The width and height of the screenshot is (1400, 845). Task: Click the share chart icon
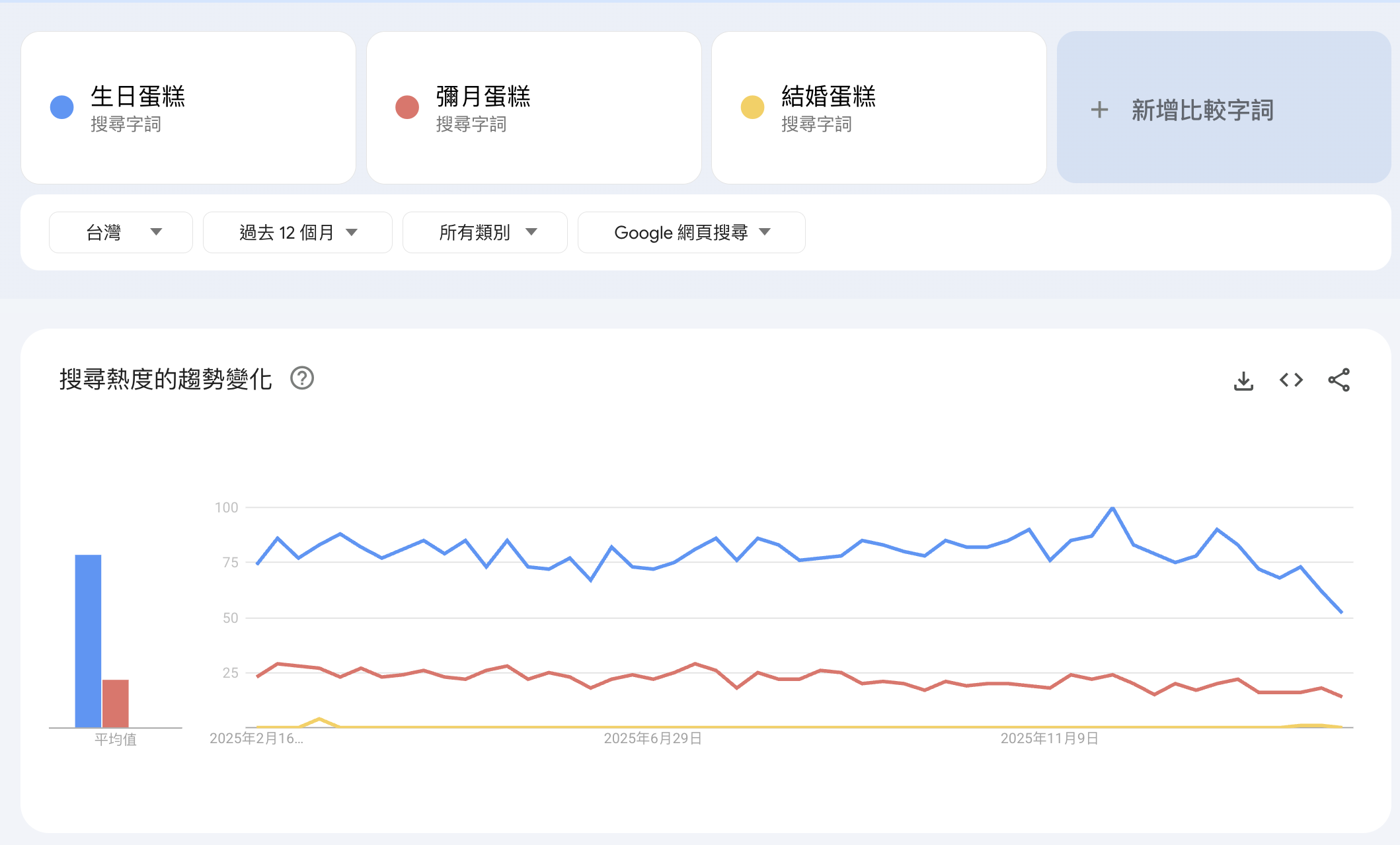[1339, 380]
